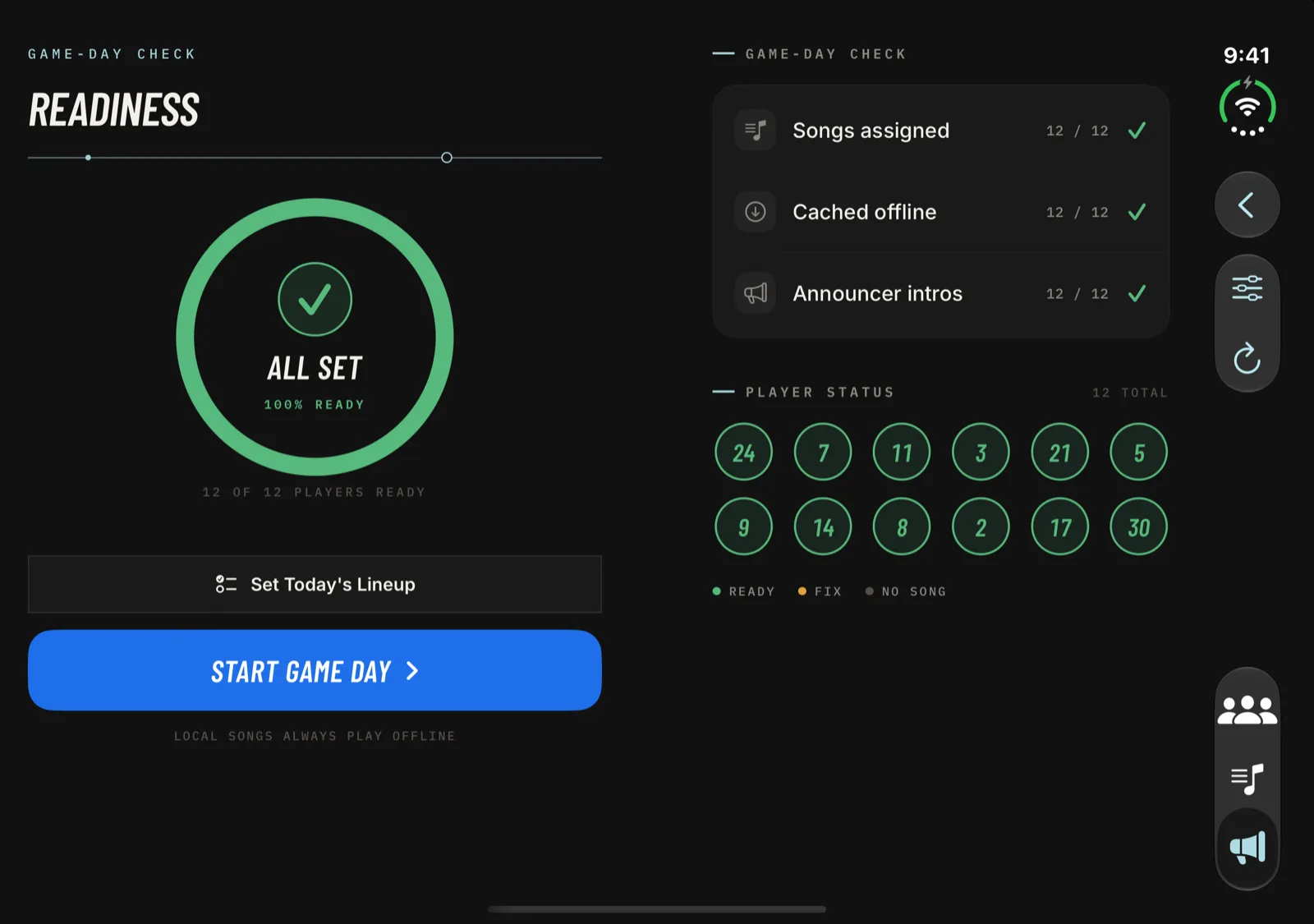1314x924 pixels.
Task: Tap player number 14 circle
Action: click(823, 526)
